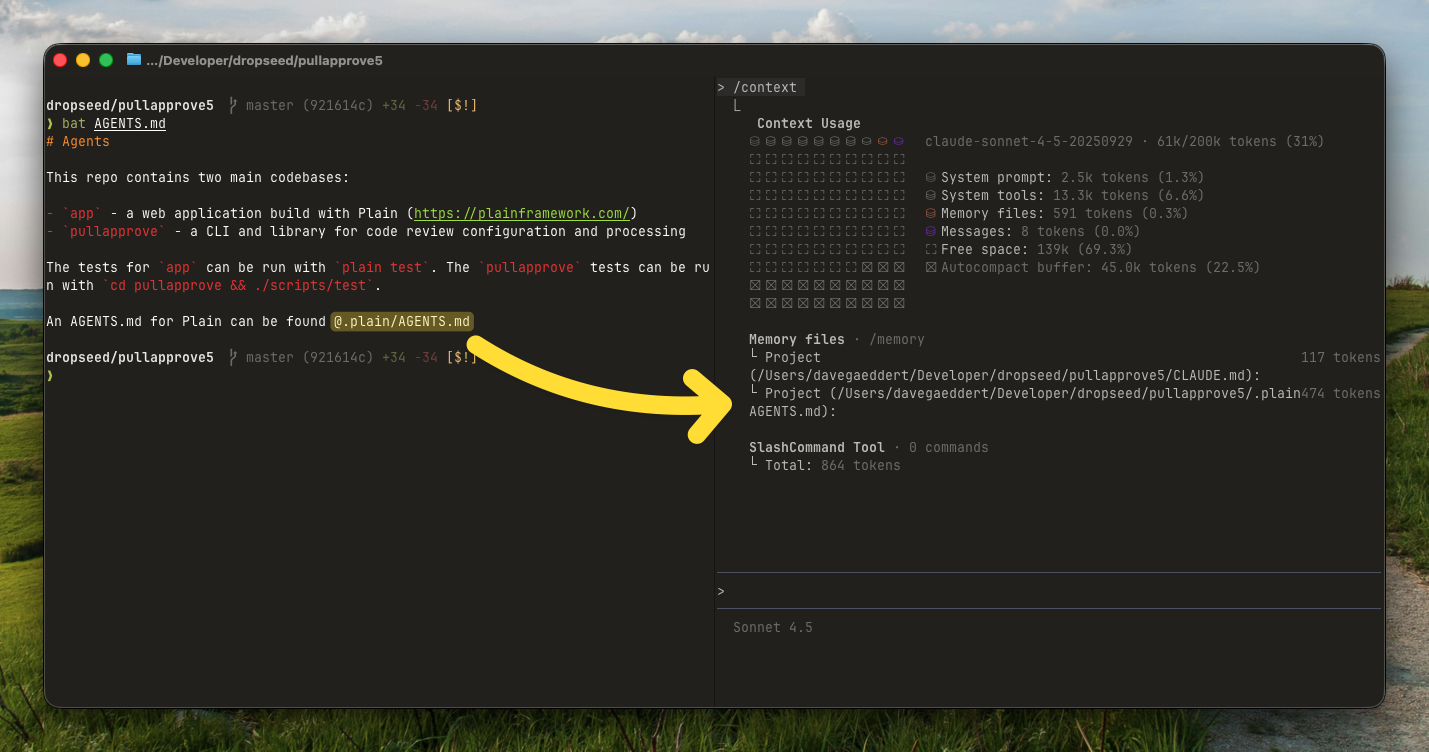Viewport: 1429px width, 752px height.
Task: Click the orange Memory files legend icon
Action: [x=931, y=214]
